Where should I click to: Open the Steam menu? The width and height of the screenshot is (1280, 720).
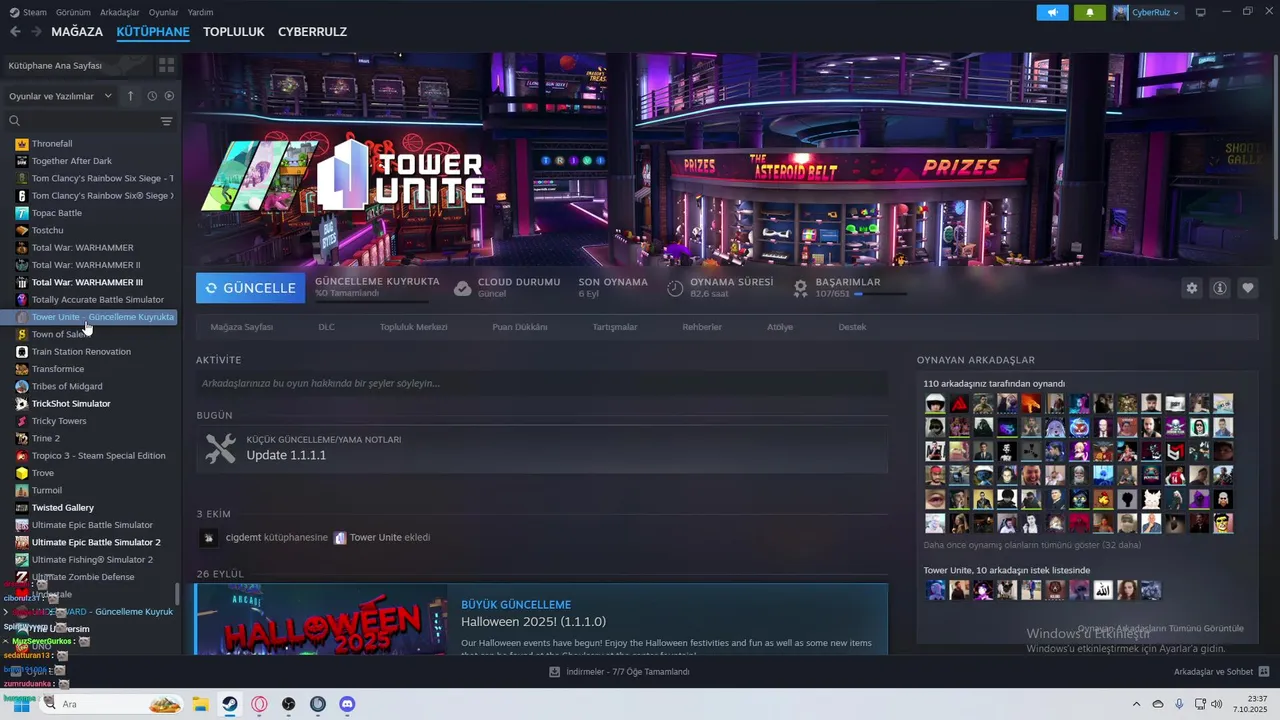29,12
